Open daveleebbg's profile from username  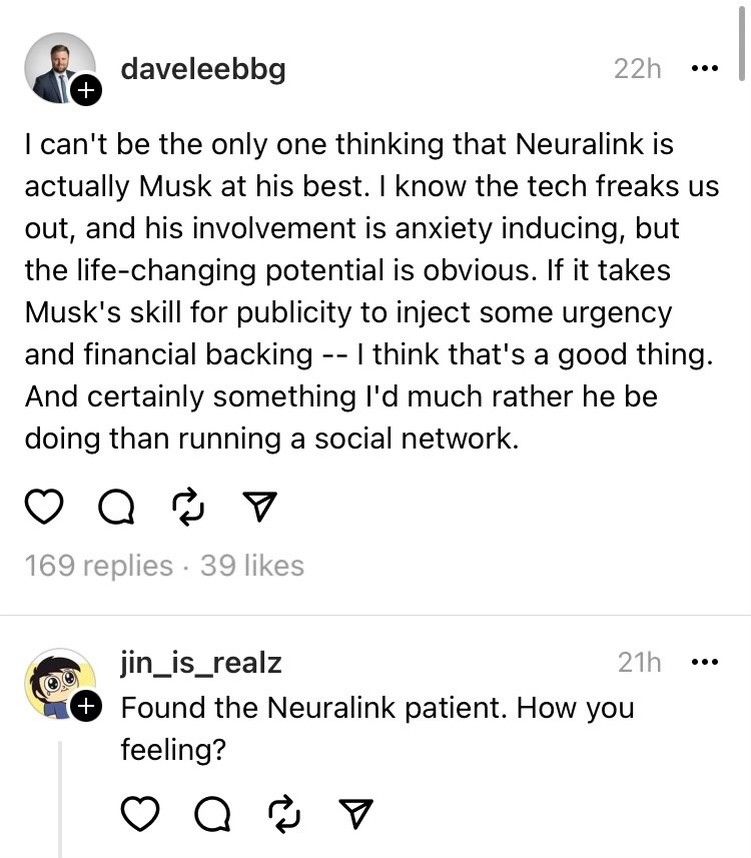click(203, 69)
